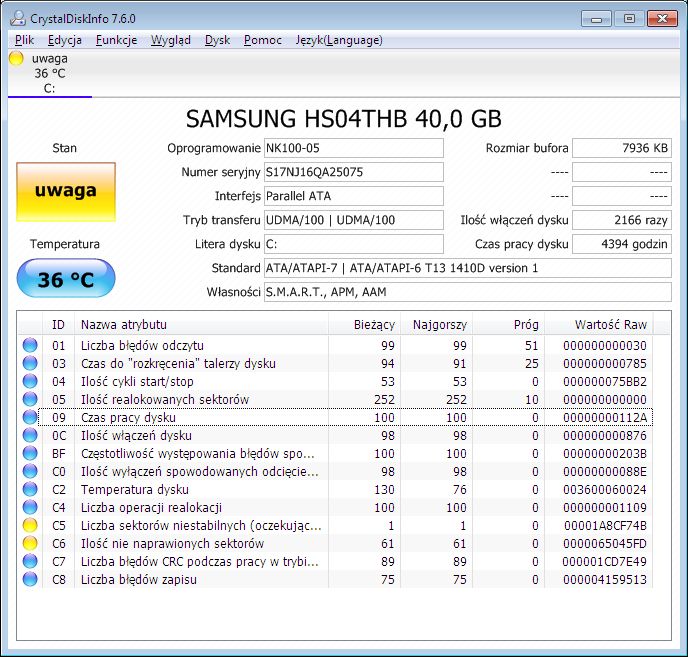Click blue status icon for attribute 05
Viewport: 688px width, 657px height.
coord(30,399)
